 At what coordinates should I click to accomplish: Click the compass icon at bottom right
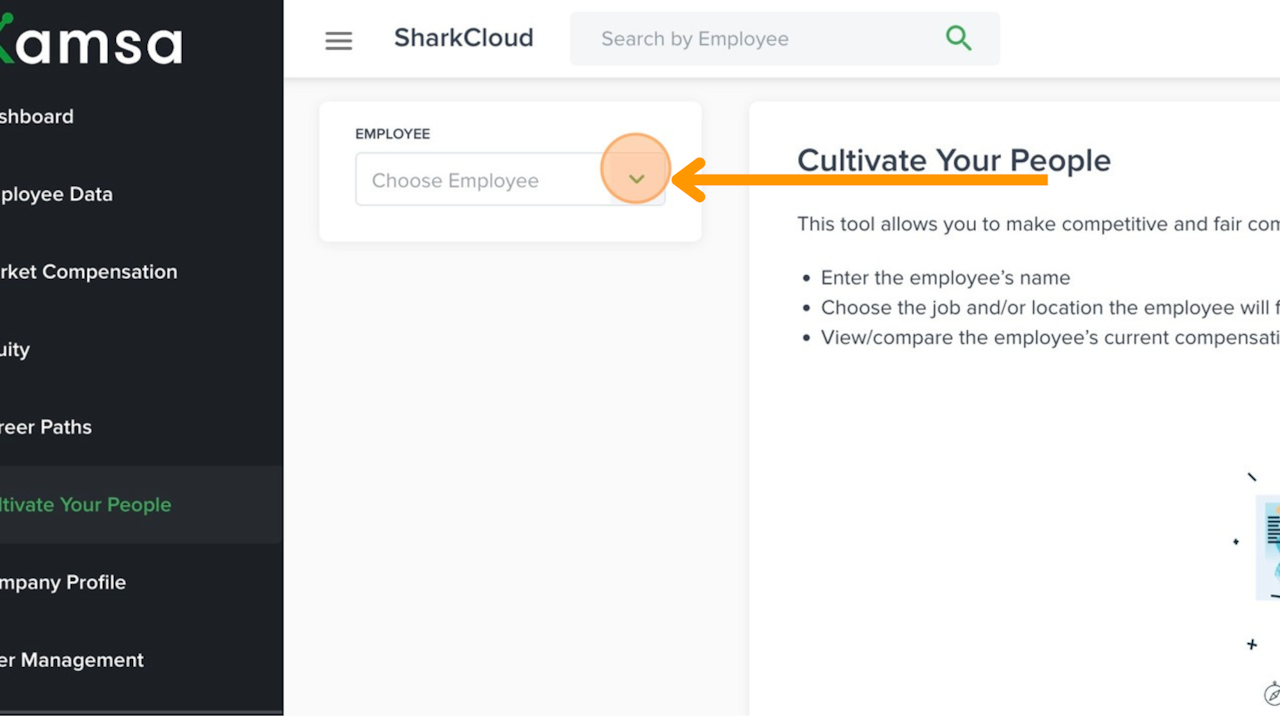[x=1272, y=692]
